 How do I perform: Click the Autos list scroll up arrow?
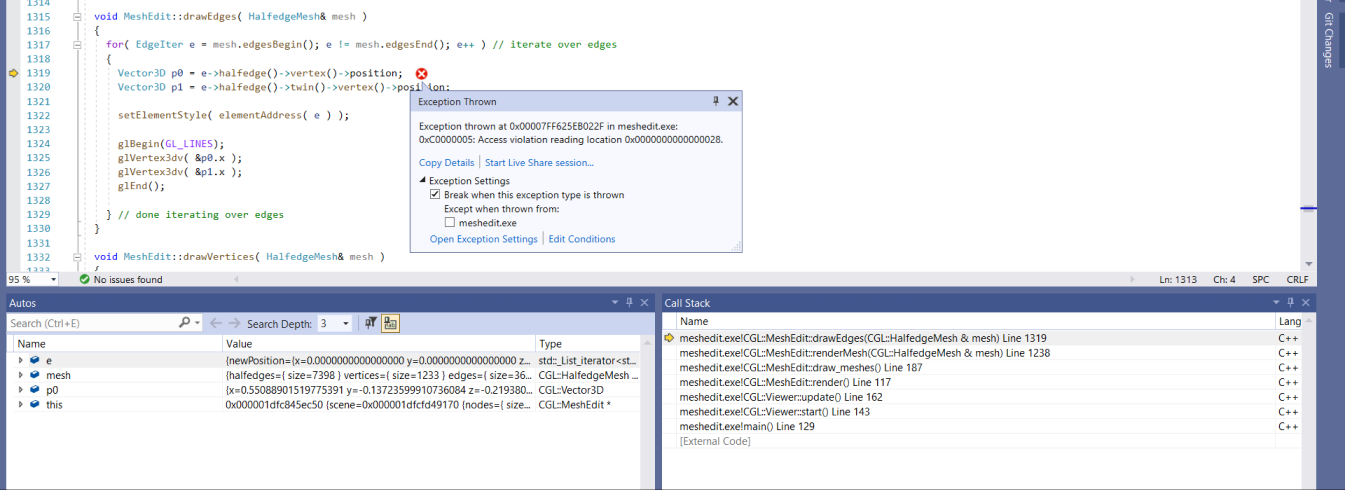(647, 343)
